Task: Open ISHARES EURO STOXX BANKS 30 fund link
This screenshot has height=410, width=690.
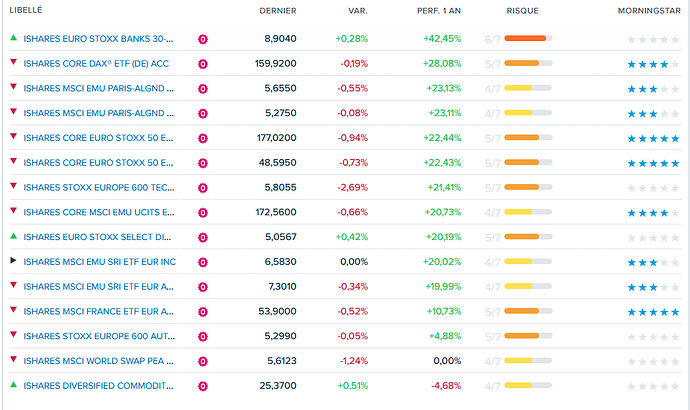Action: [x=98, y=39]
